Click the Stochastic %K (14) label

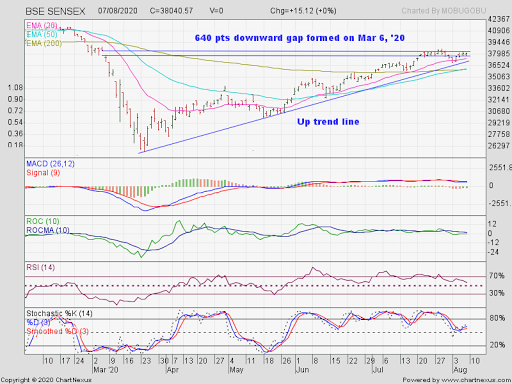pyautogui.click(x=59, y=313)
